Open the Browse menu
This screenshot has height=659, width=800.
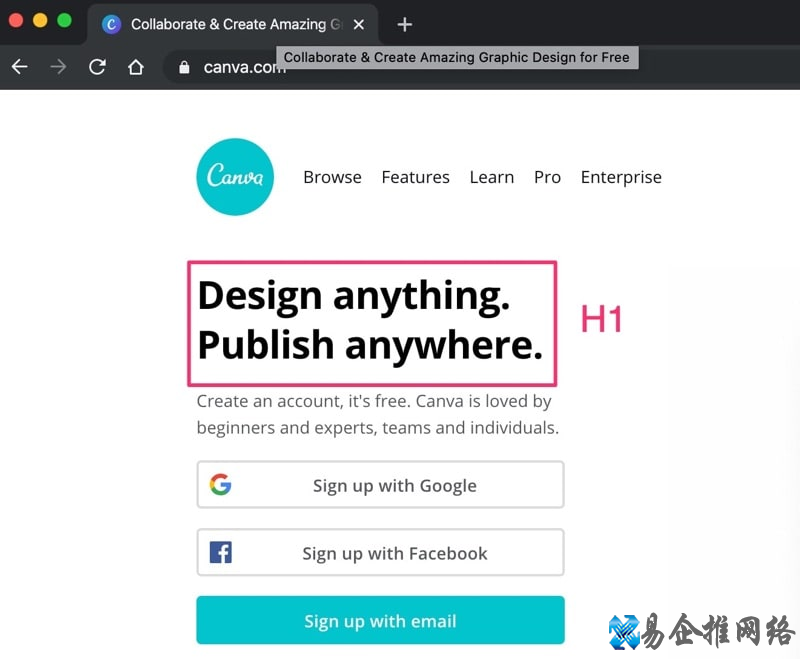click(x=332, y=177)
